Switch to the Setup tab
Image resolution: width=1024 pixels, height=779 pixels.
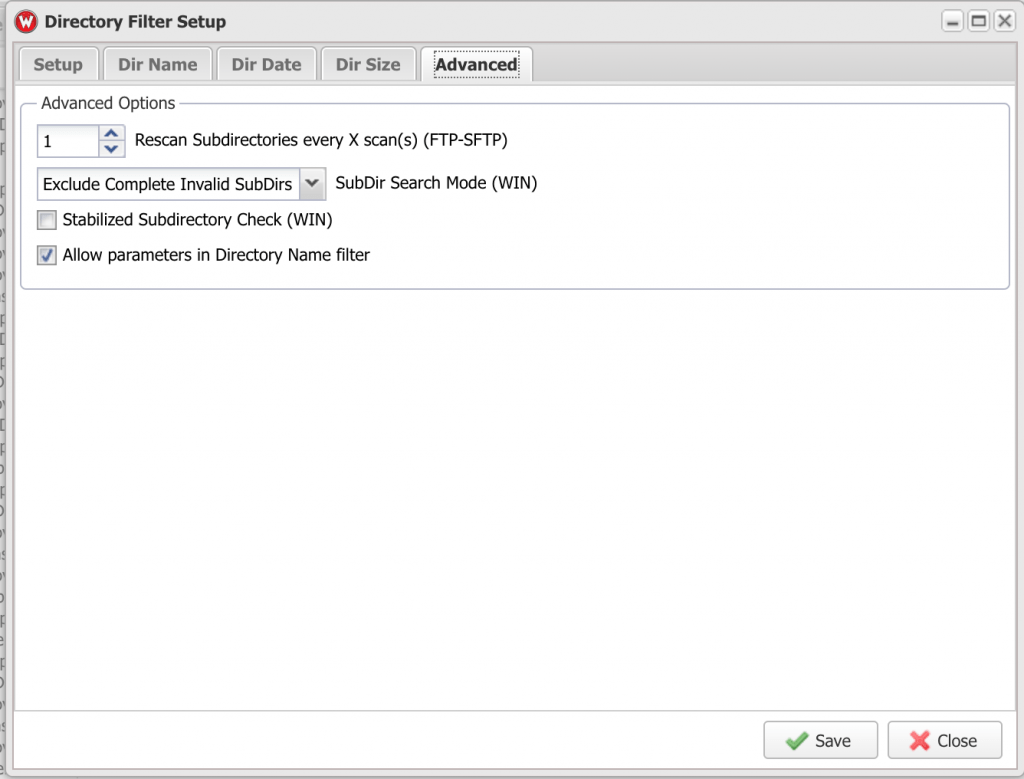[x=58, y=63]
